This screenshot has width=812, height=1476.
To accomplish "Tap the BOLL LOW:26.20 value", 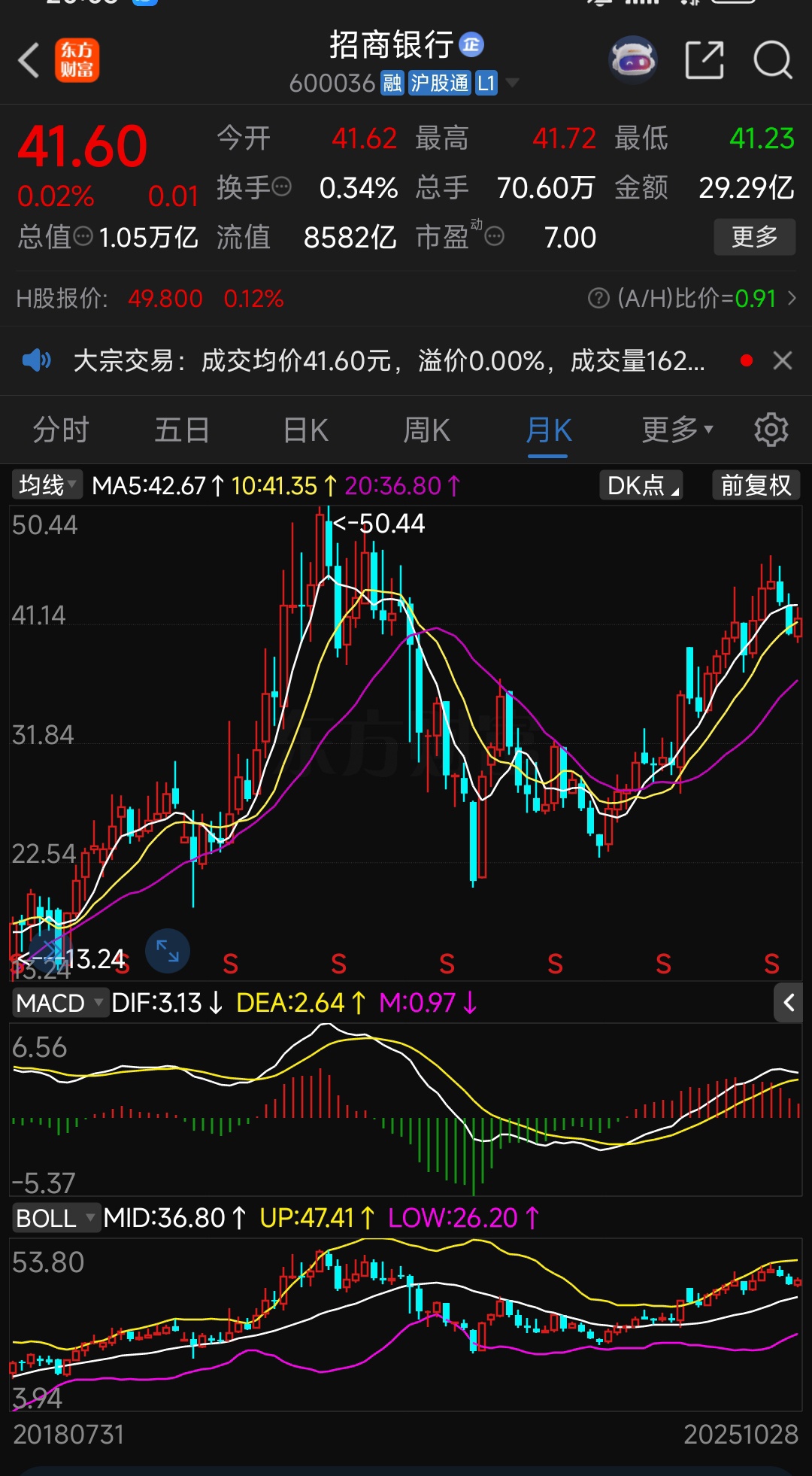I will 464,1218.
